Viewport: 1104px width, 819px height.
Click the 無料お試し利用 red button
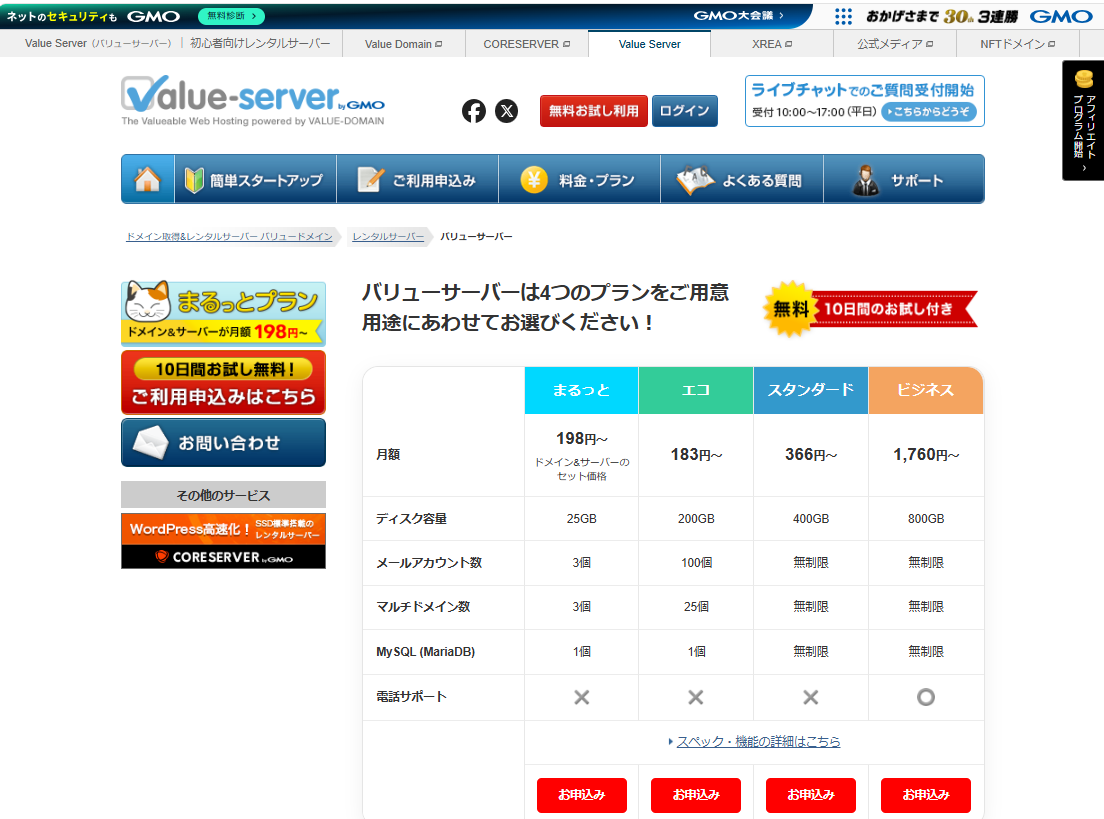pos(593,111)
